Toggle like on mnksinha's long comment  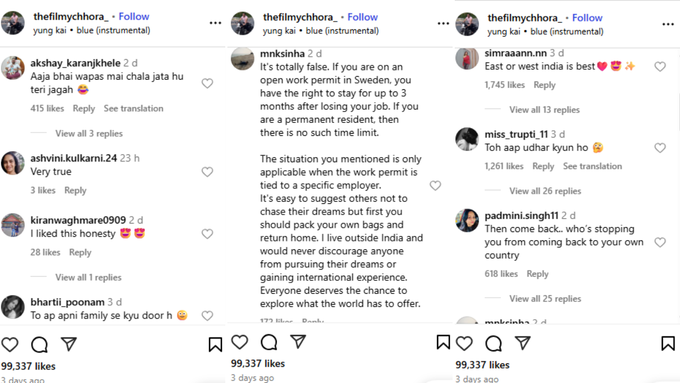click(x=435, y=186)
